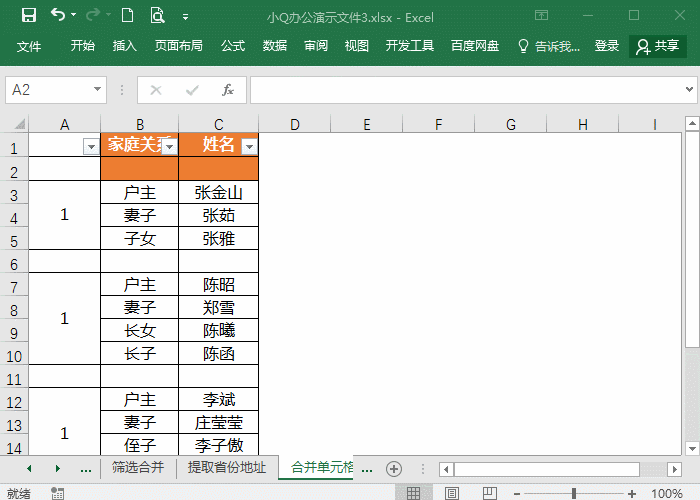This screenshot has height=500, width=700.
Task: Switch to the 筛选合并 sheet tab
Action: [x=138, y=467]
